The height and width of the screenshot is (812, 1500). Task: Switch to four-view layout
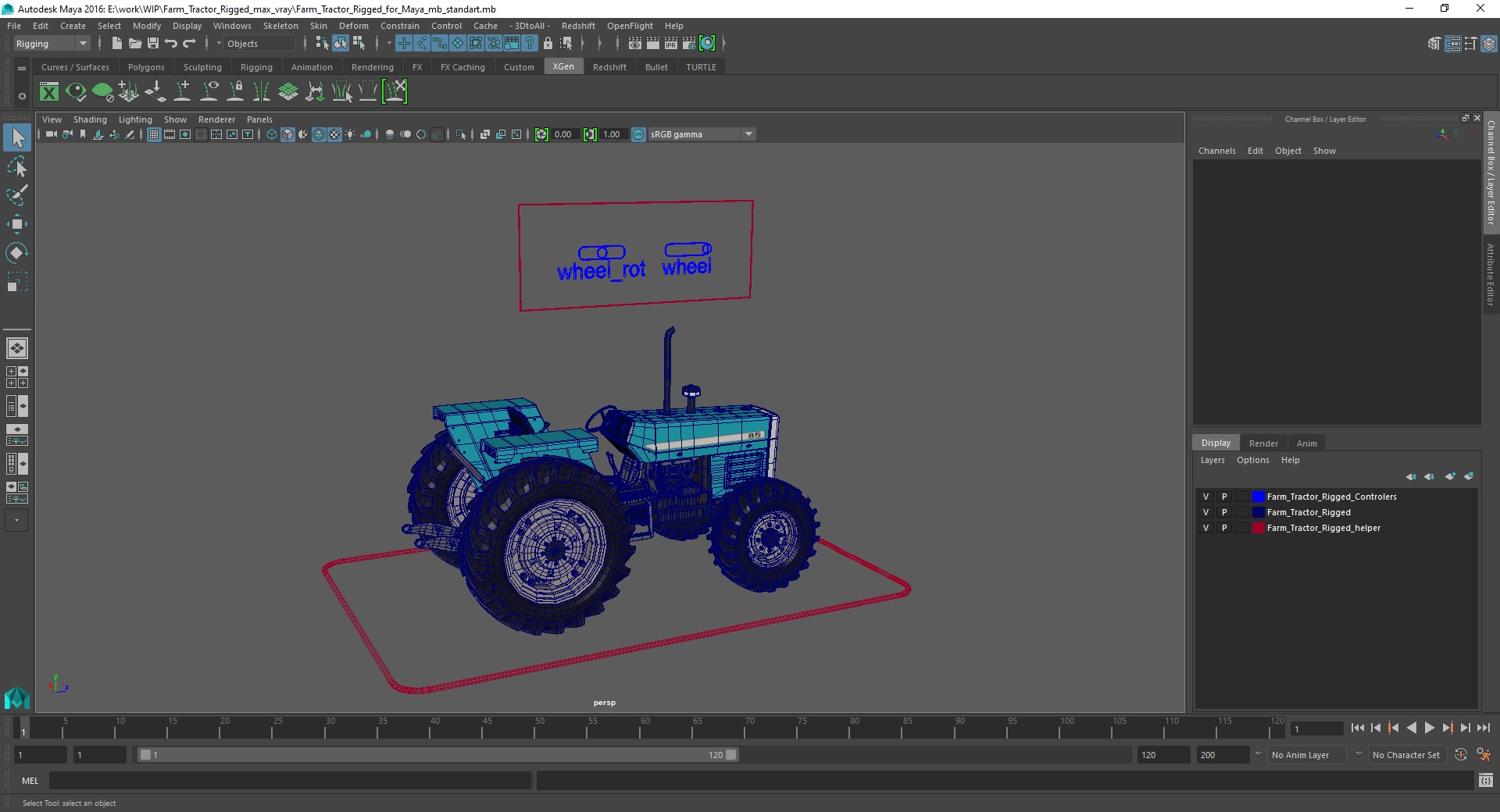pyautogui.click(x=17, y=377)
